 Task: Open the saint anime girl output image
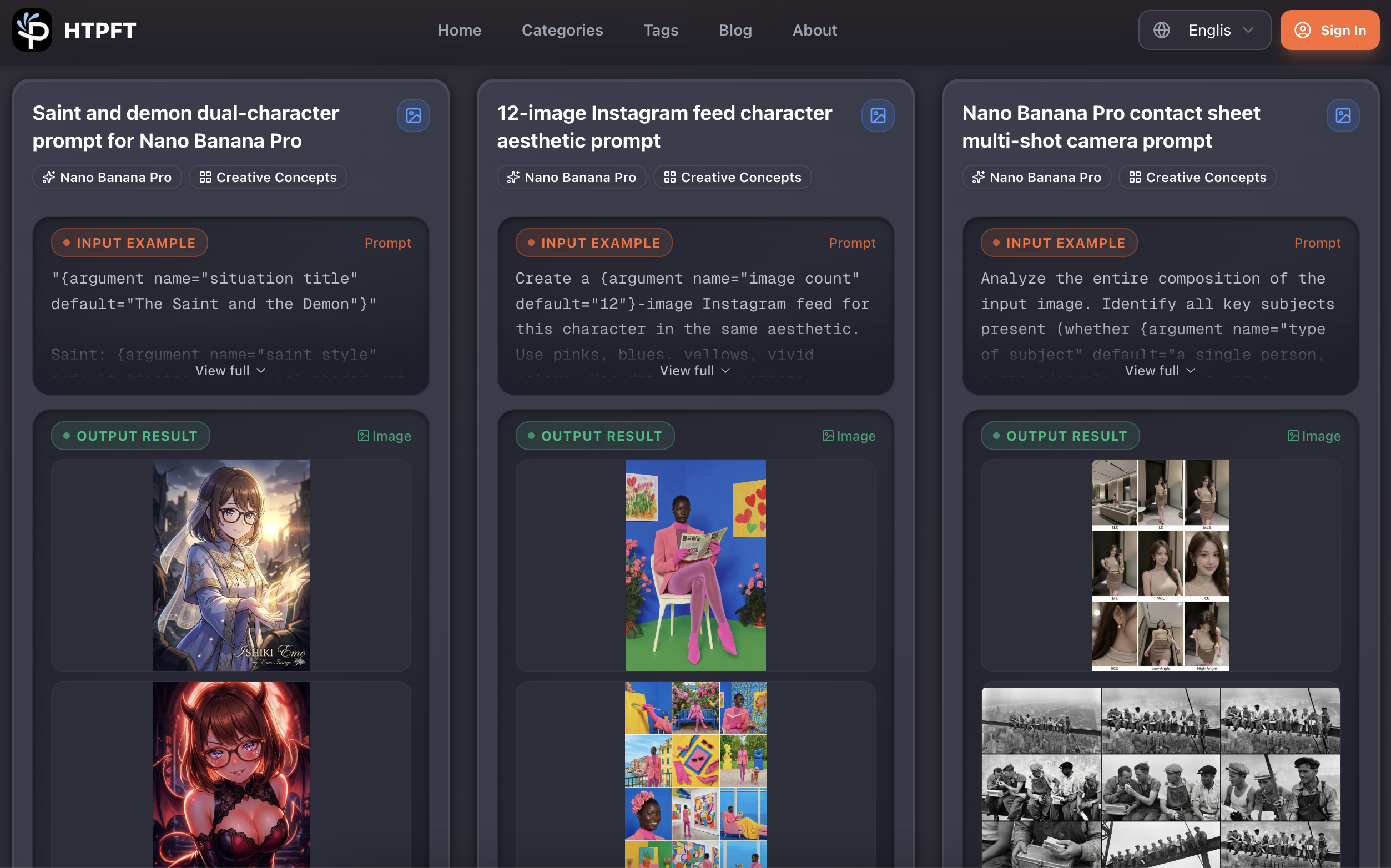pos(231,565)
